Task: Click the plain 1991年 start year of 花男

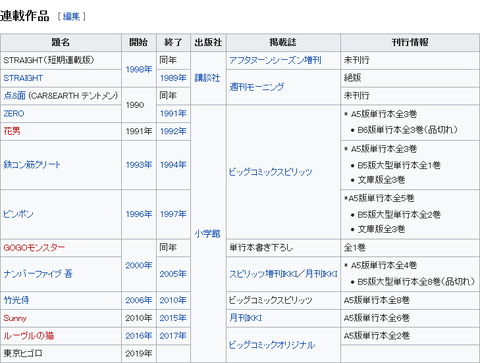Action: pos(139,131)
